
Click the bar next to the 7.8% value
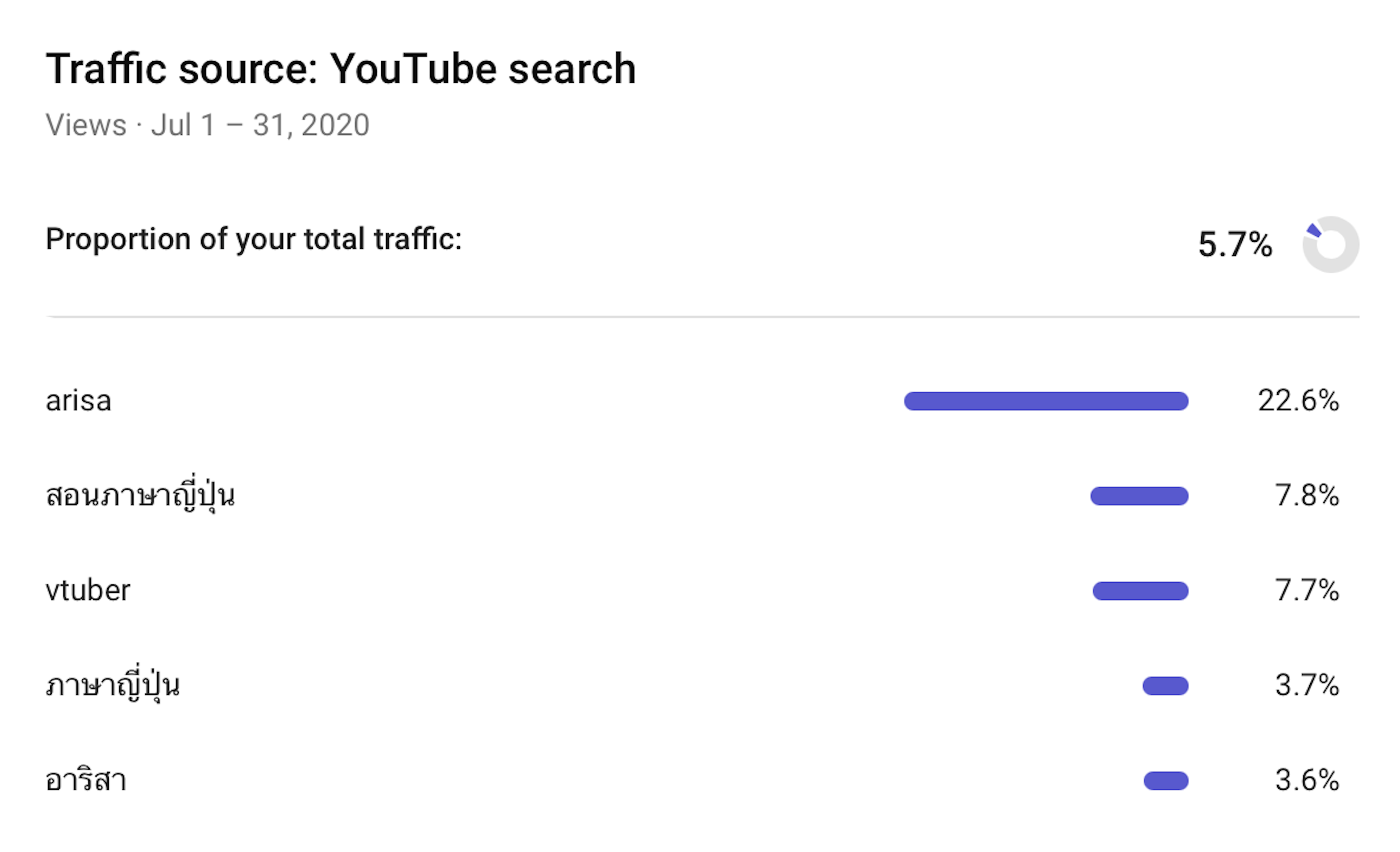tap(1139, 496)
